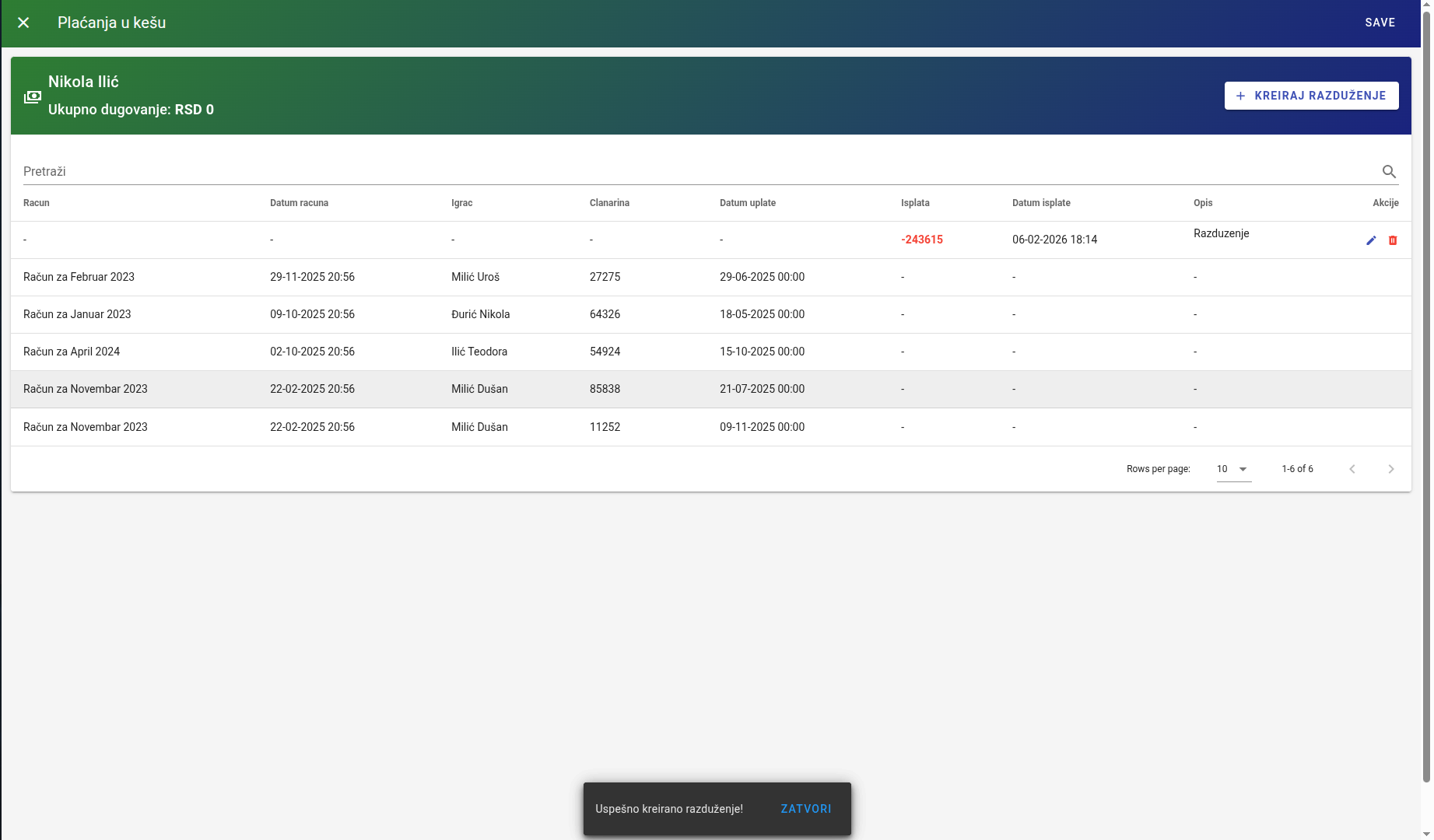Image resolution: width=1434 pixels, height=840 pixels.
Task: Click the cash money icon beside Nikola Ilić
Action: coord(32,96)
